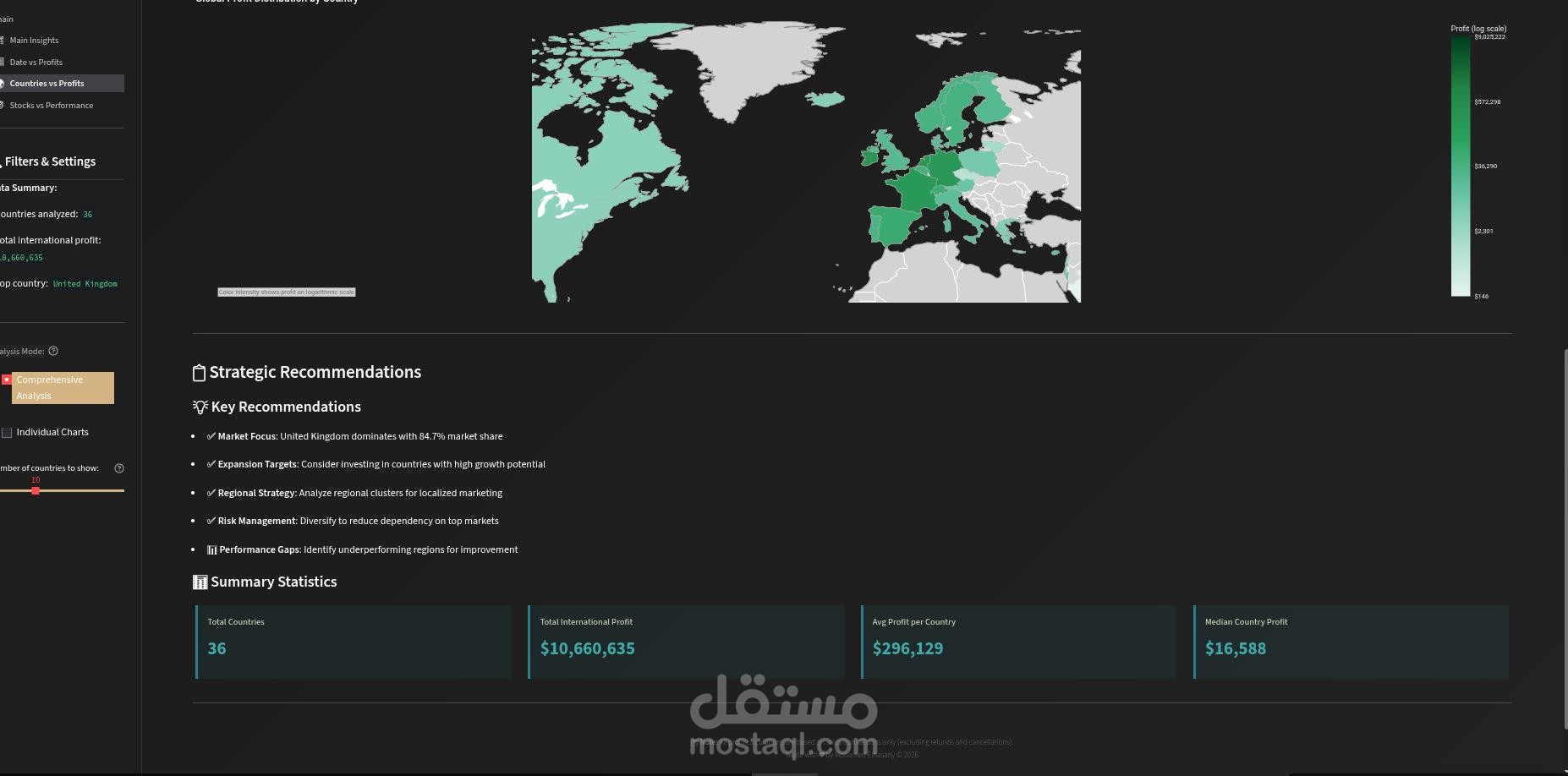Click the '$146' legend label

pos(1482,297)
